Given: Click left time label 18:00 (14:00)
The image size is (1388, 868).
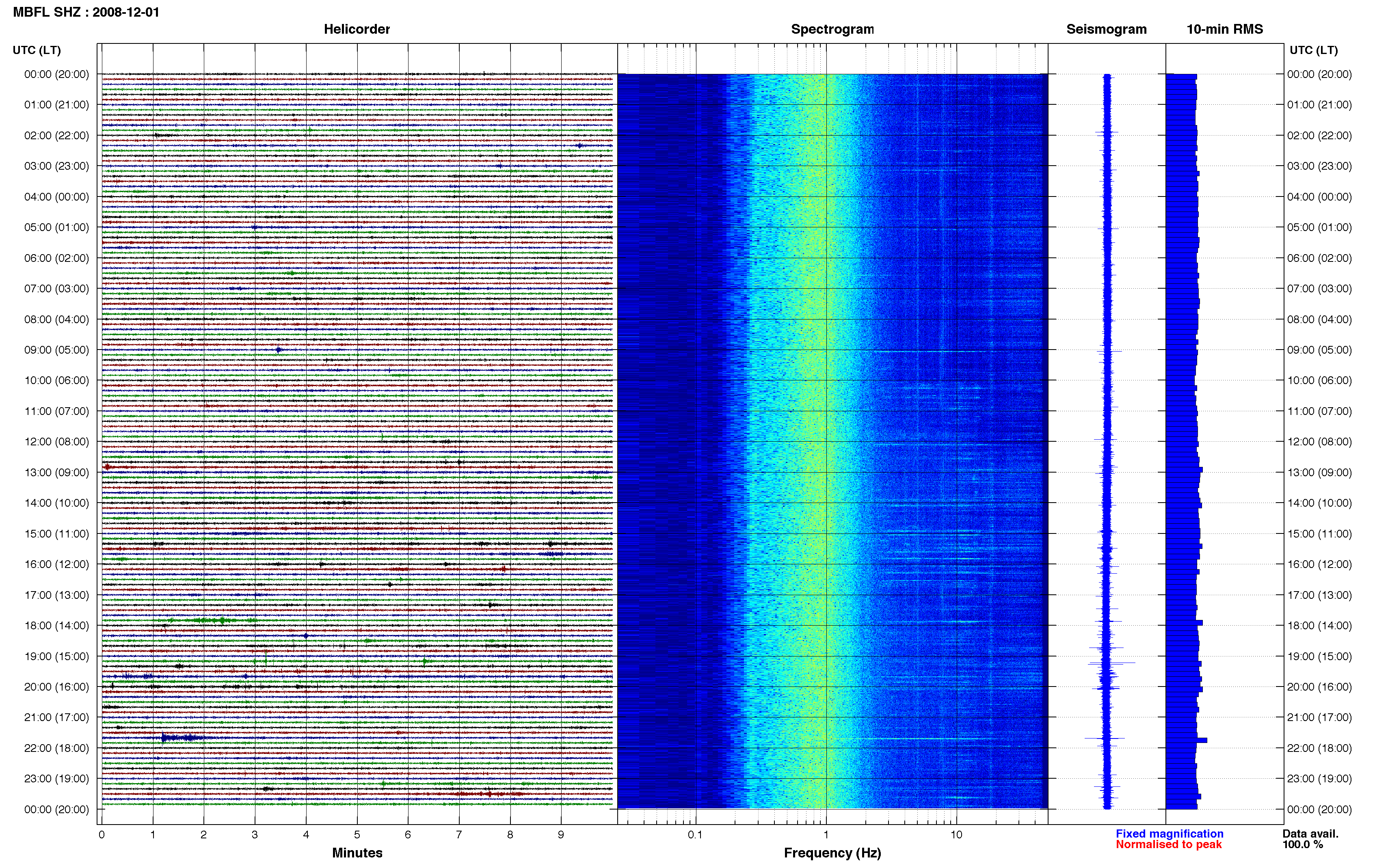Looking at the screenshot, I should click(x=56, y=625).
